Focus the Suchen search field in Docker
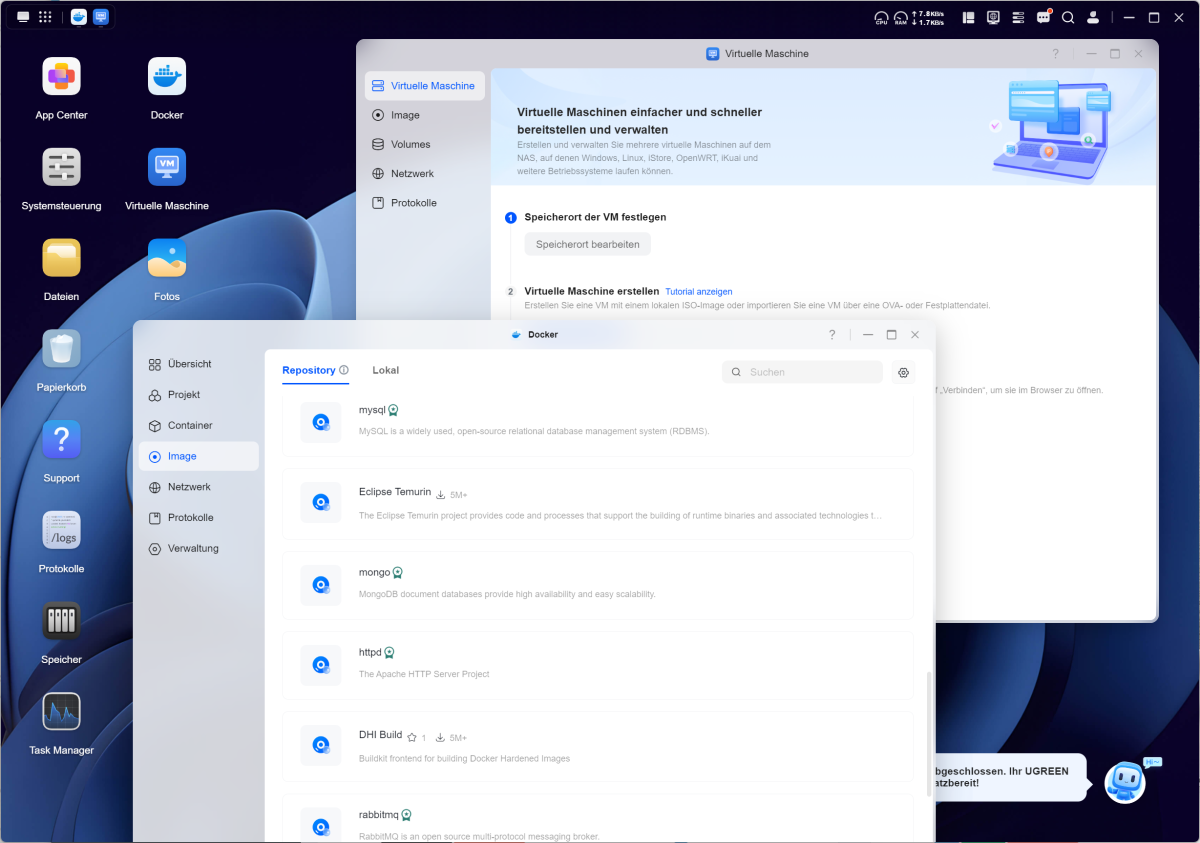1200x843 pixels. [802, 372]
